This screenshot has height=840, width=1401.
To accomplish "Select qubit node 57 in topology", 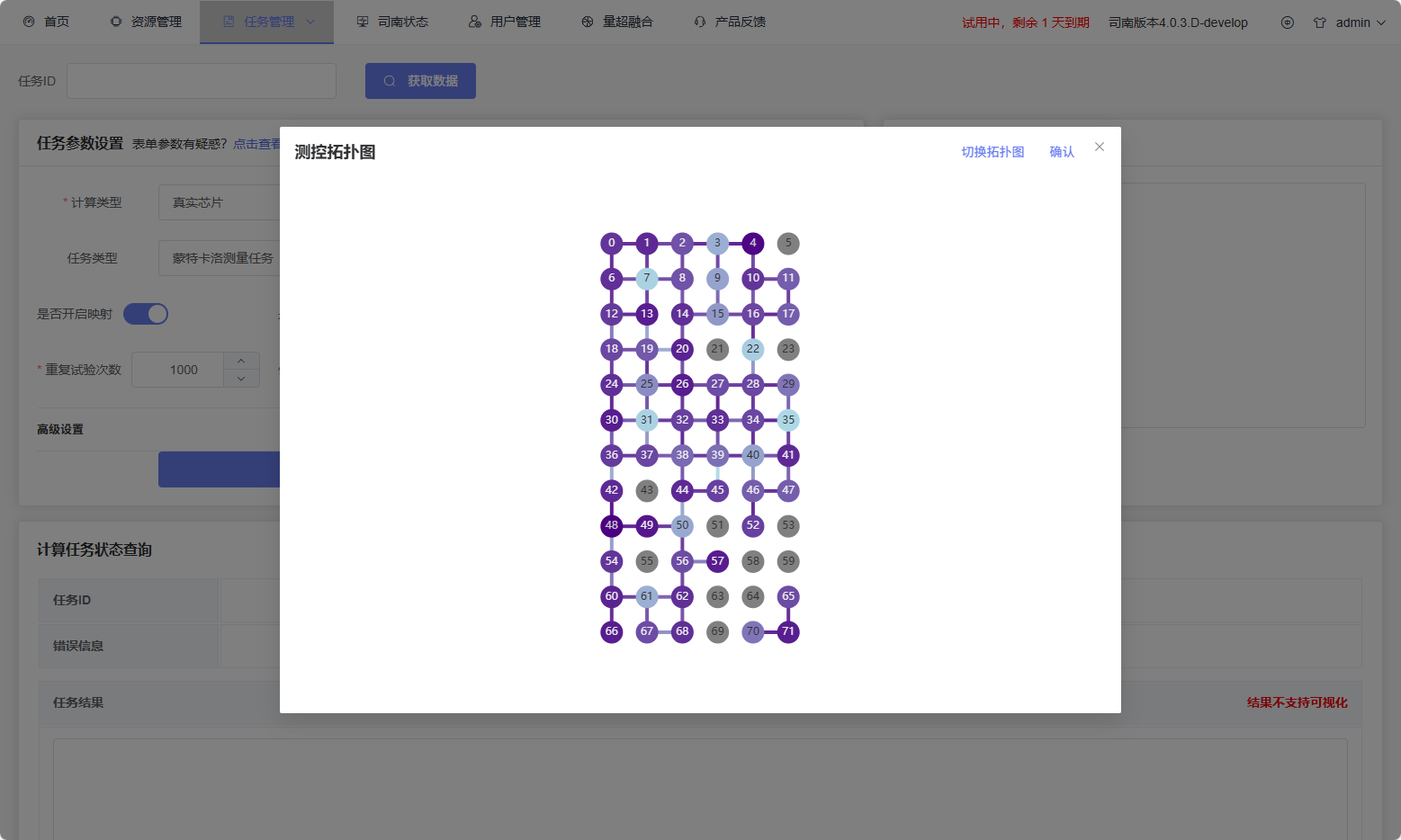I will point(717,561).
